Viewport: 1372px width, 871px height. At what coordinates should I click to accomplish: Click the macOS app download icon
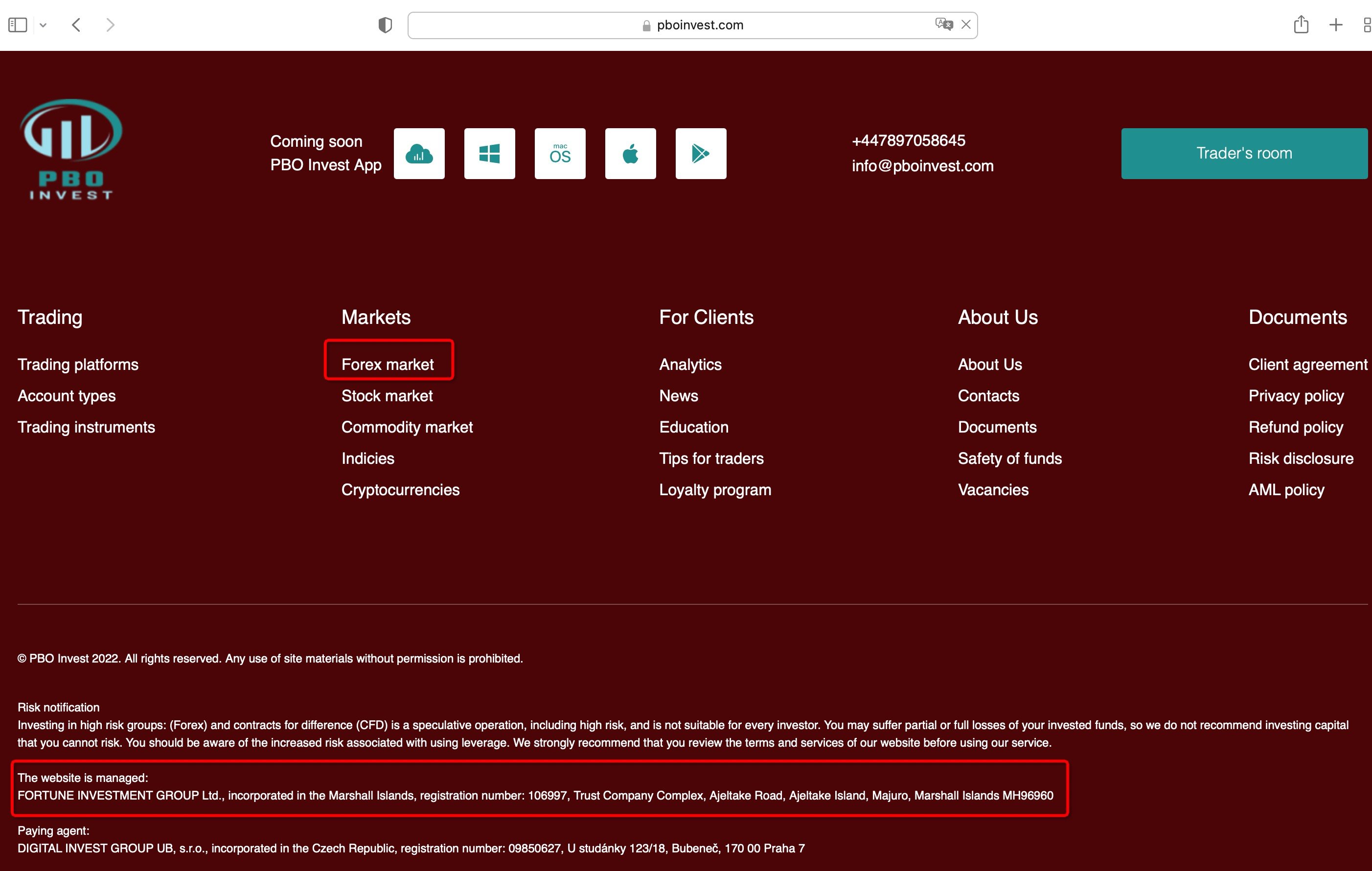click(x=559, y=154)
